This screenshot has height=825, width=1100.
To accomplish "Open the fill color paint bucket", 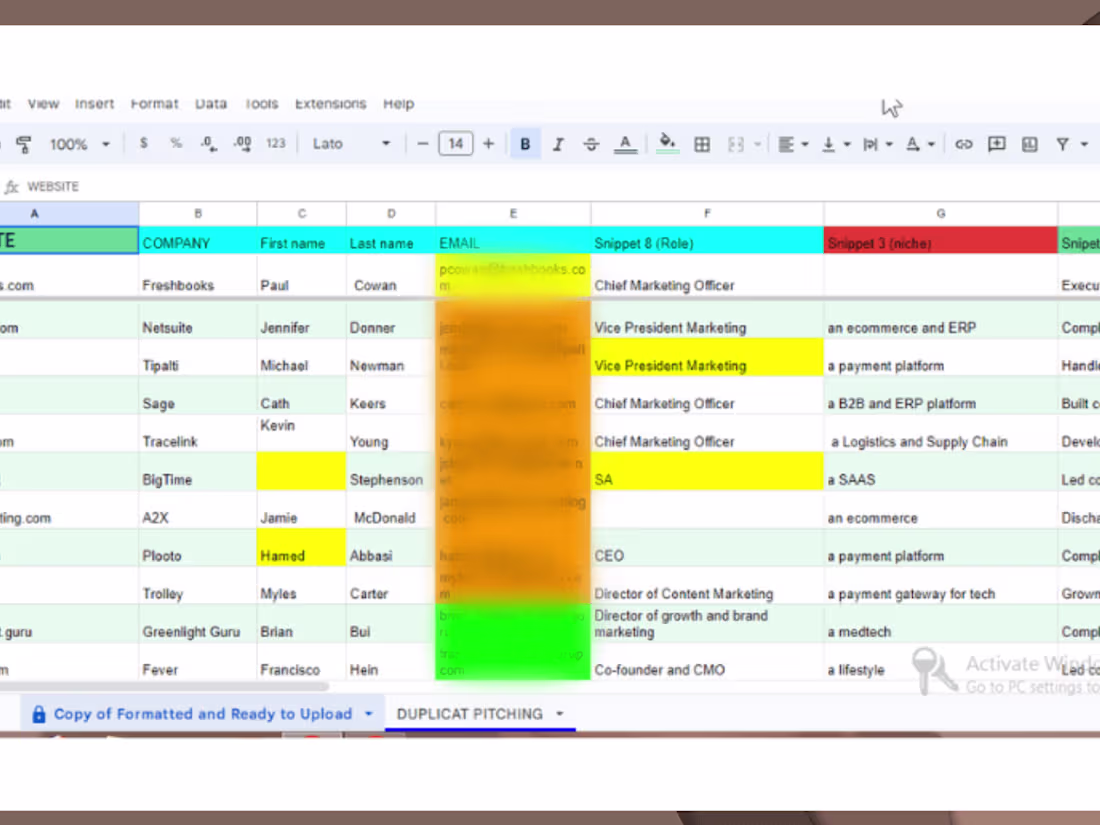I will click(x=667, y=143).
